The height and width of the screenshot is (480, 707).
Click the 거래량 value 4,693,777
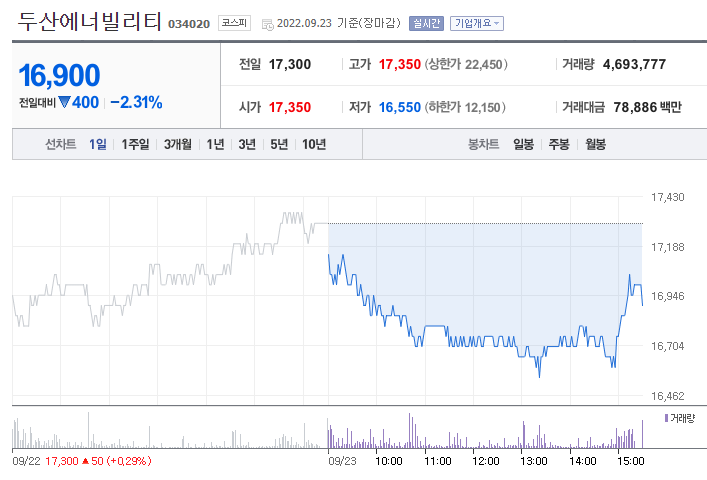pyautogui.click(x=634, y=64)
